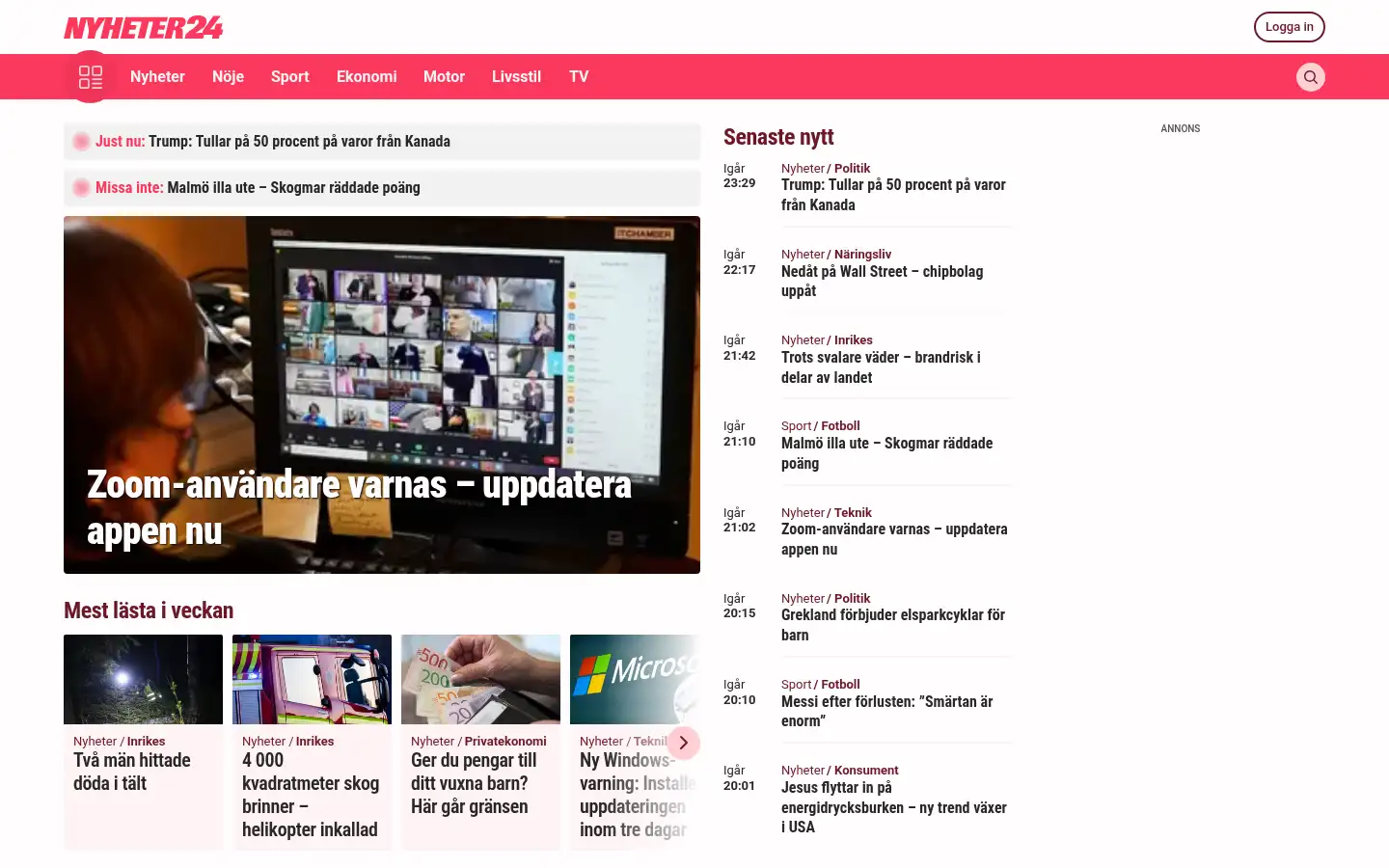Image resolution: width=1389 pixels, height=868 pixels.
Task: Open the Ekonomi menu item
Action: [x=367, y=77]
